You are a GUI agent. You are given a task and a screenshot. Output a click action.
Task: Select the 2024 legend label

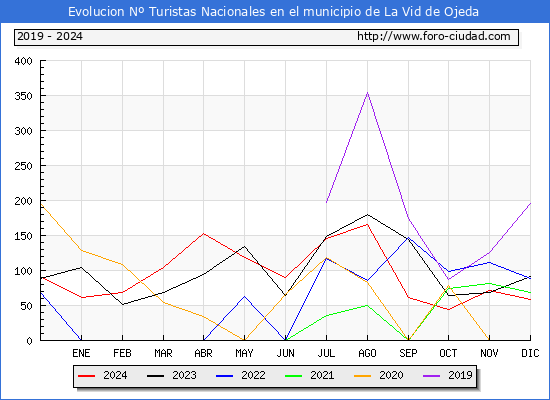coord(115,375)
